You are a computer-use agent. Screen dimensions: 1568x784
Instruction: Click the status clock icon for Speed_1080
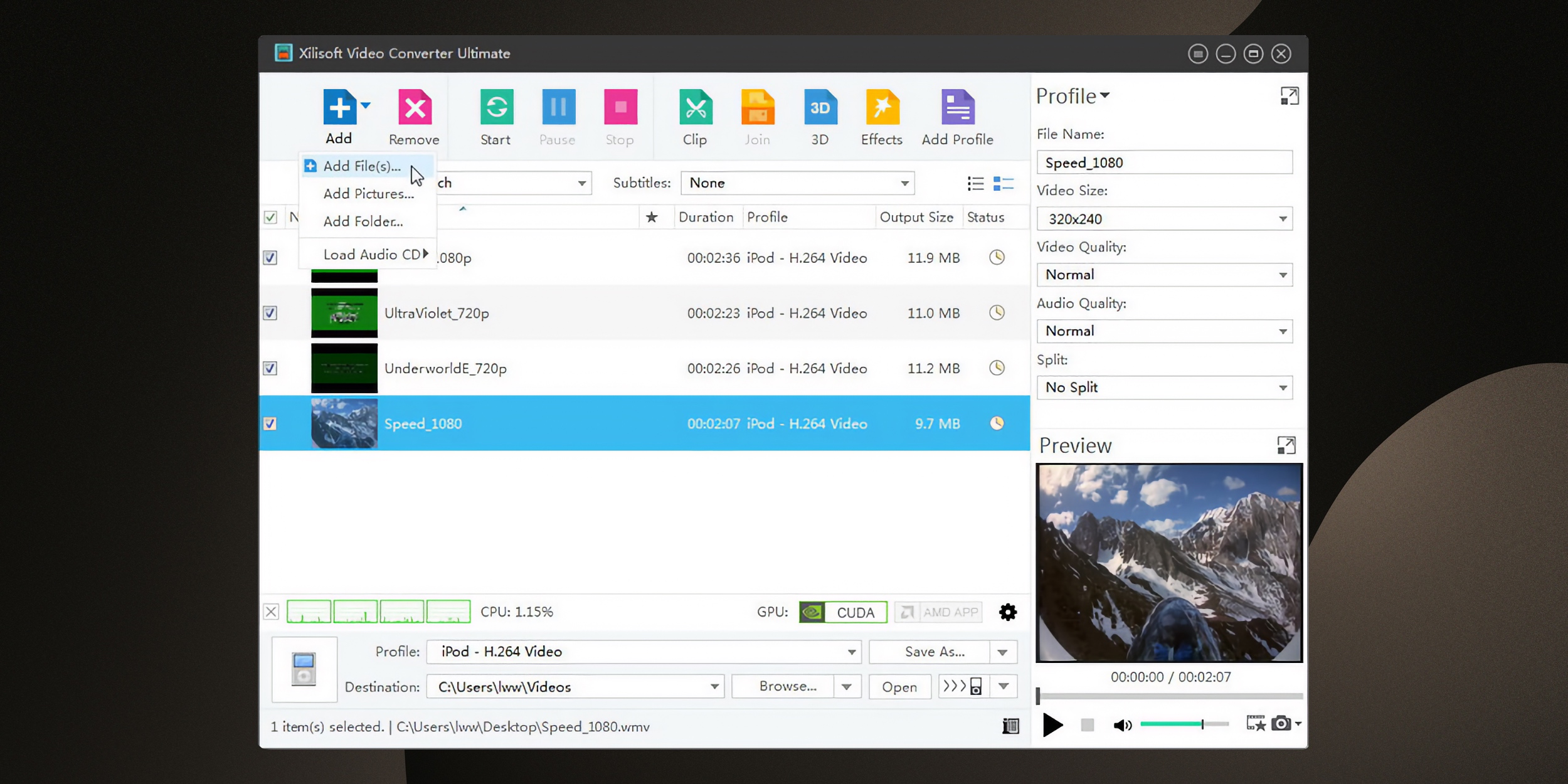coord(997,423)
